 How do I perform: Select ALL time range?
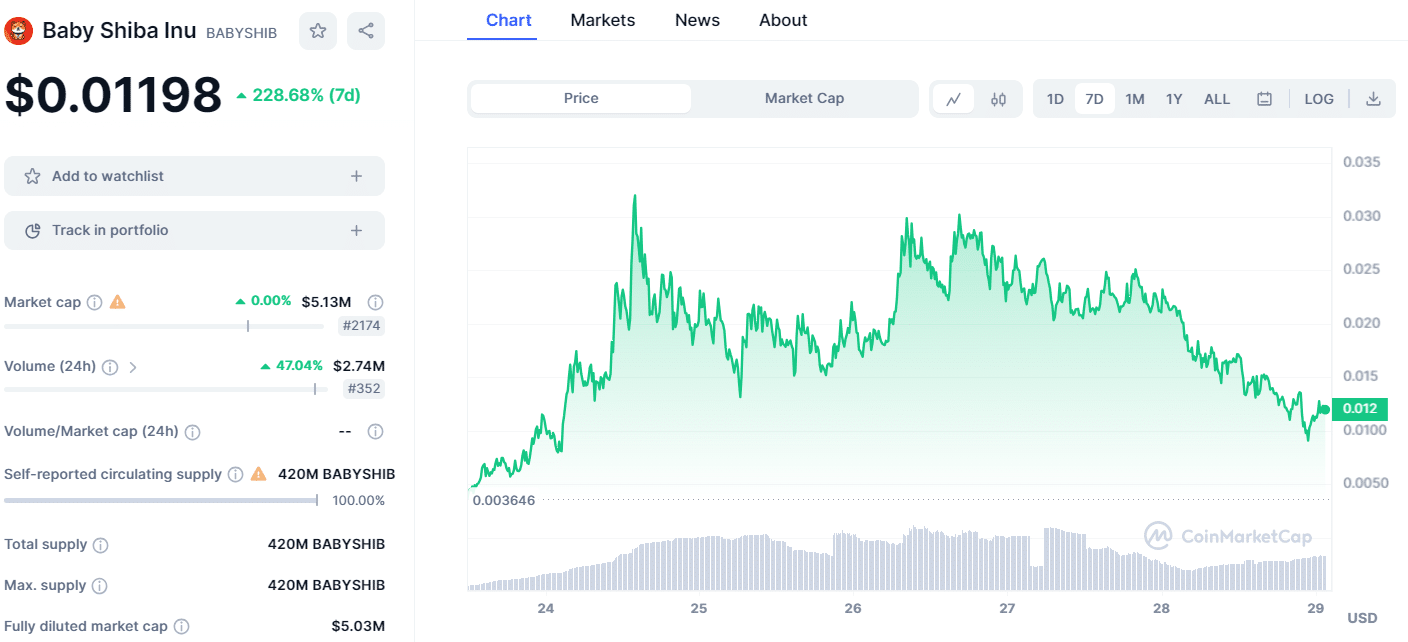point(1217,99)
